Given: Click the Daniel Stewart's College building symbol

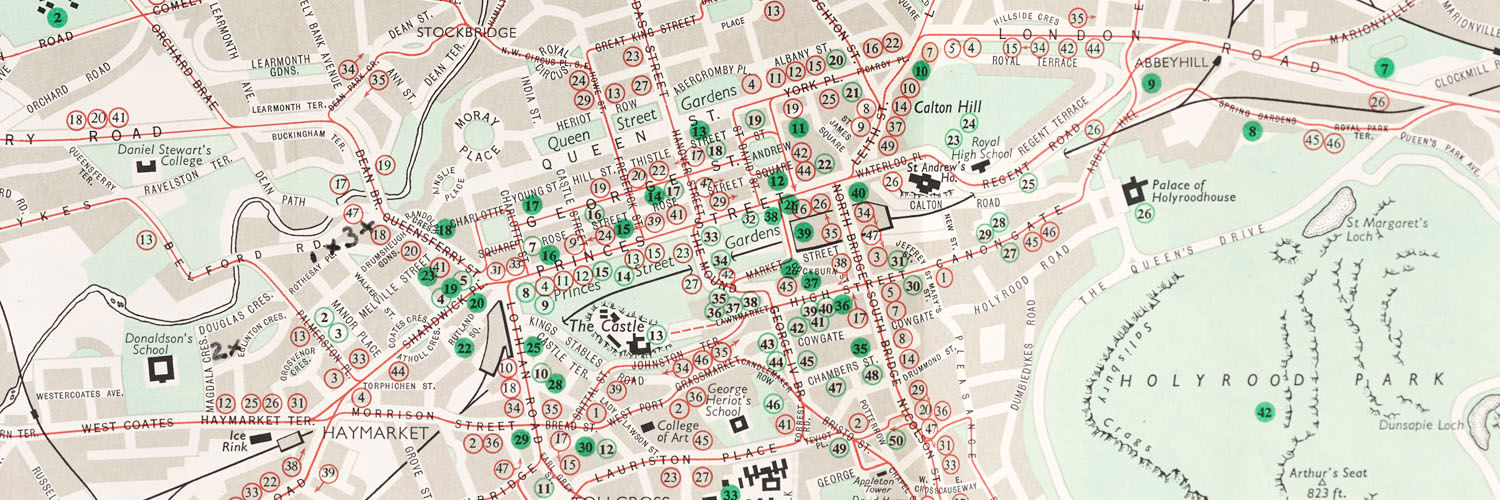Looking at the screenshot, I should pos(146,165).
